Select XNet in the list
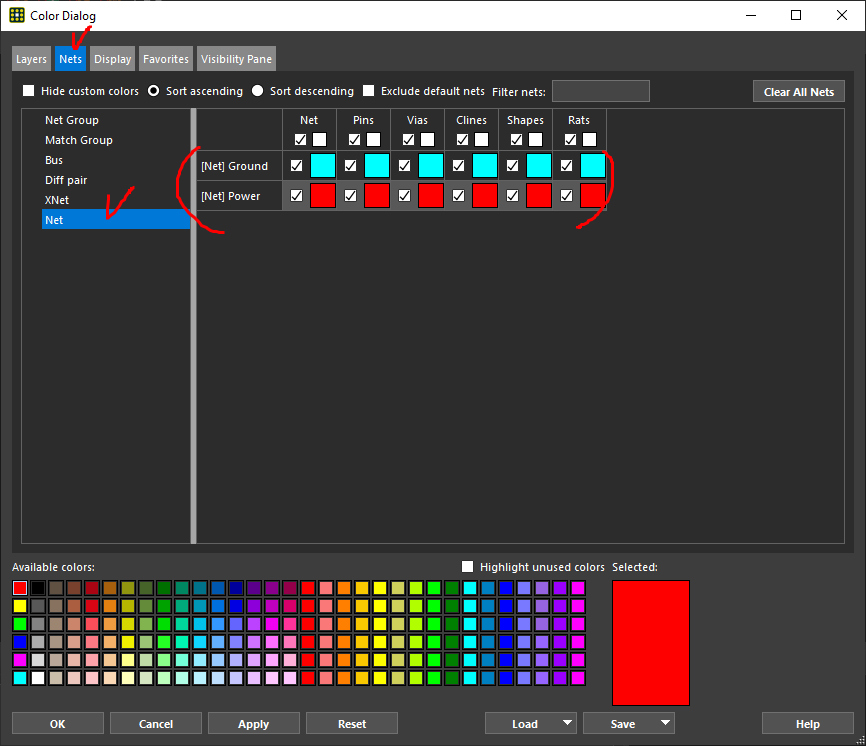The width and height of the screenshot is (866, 746). (57, 200)
